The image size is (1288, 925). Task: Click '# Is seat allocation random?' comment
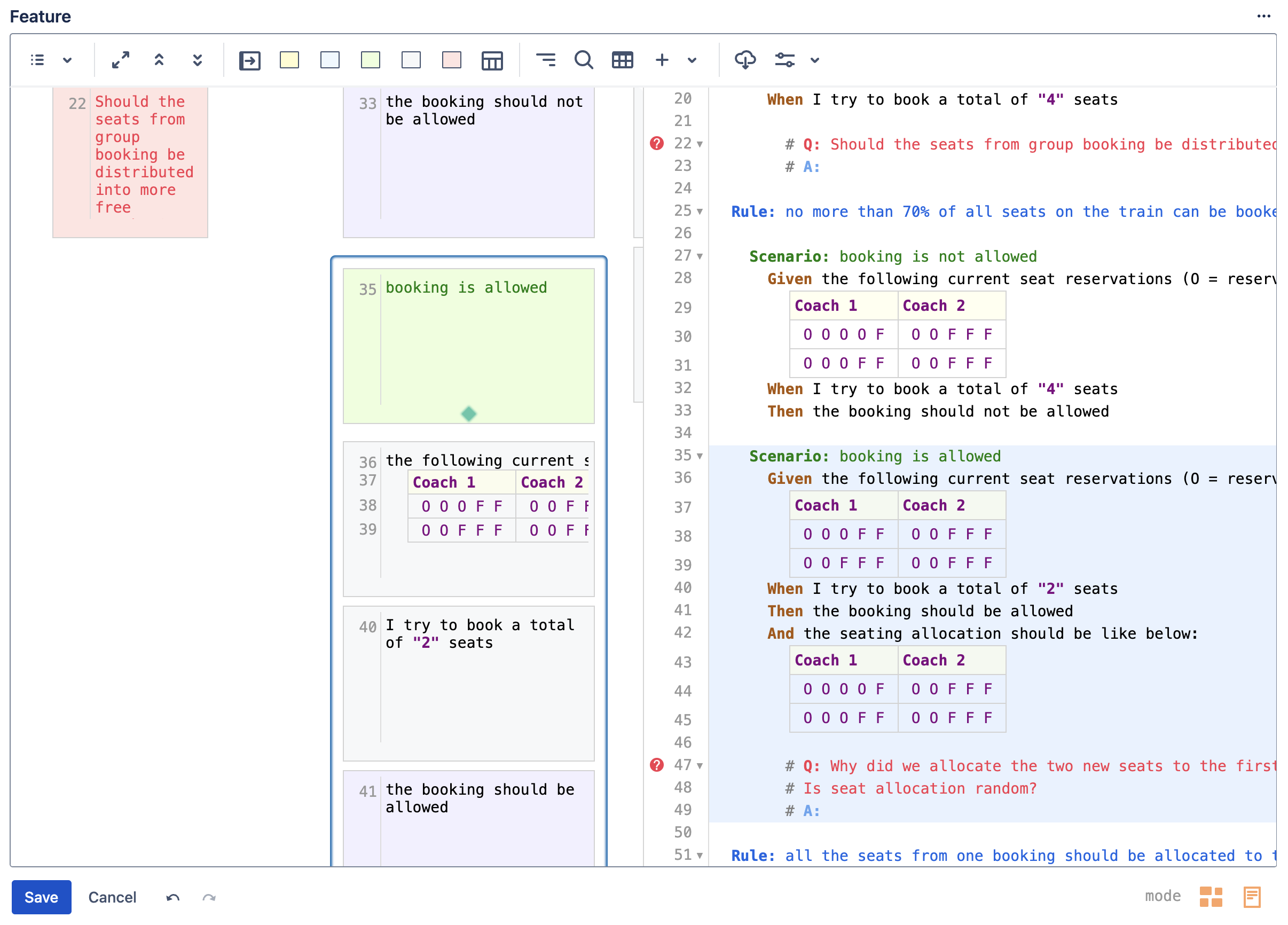[x=911, y=789]
